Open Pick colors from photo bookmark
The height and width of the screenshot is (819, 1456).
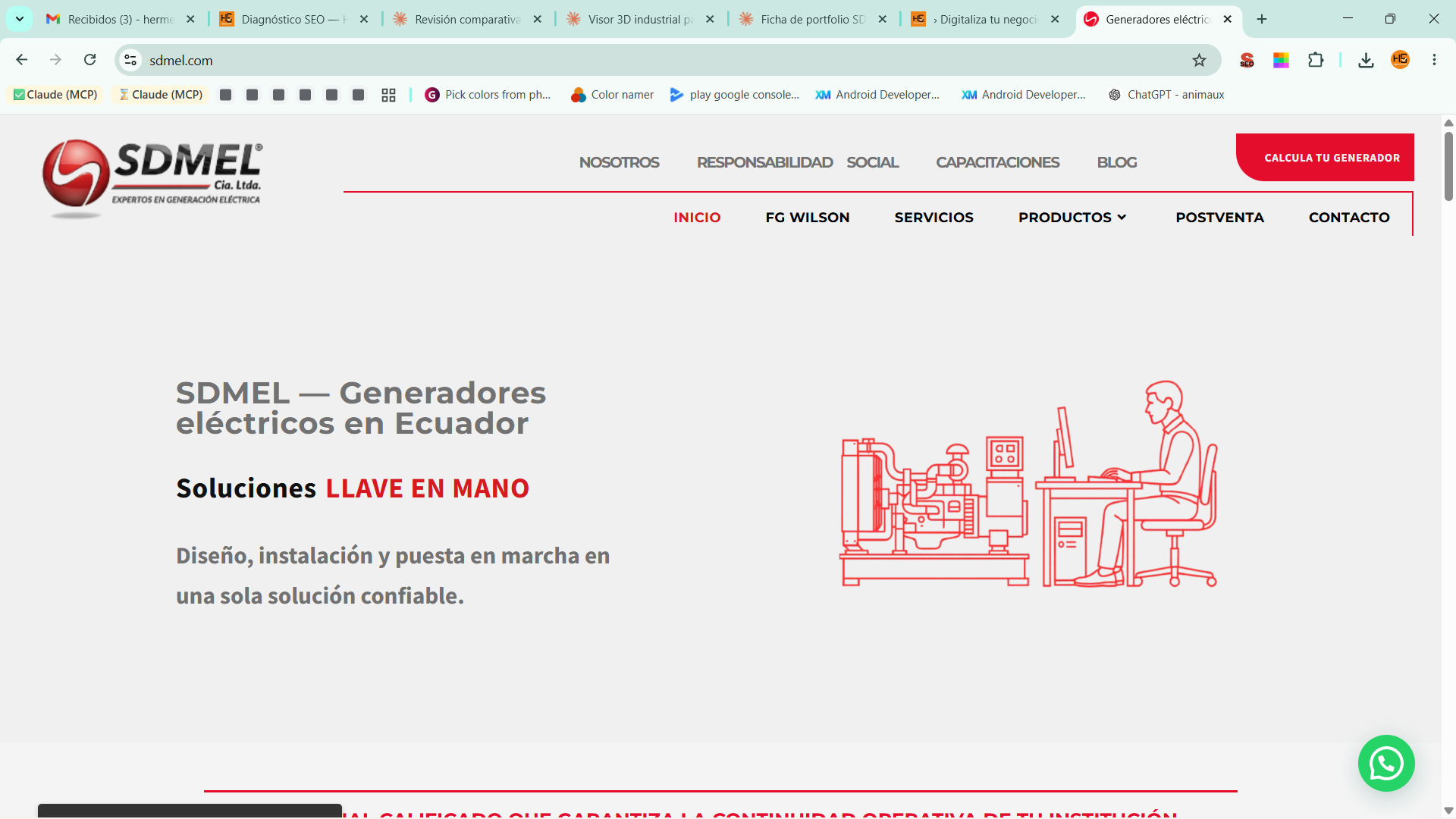(488, 95)
